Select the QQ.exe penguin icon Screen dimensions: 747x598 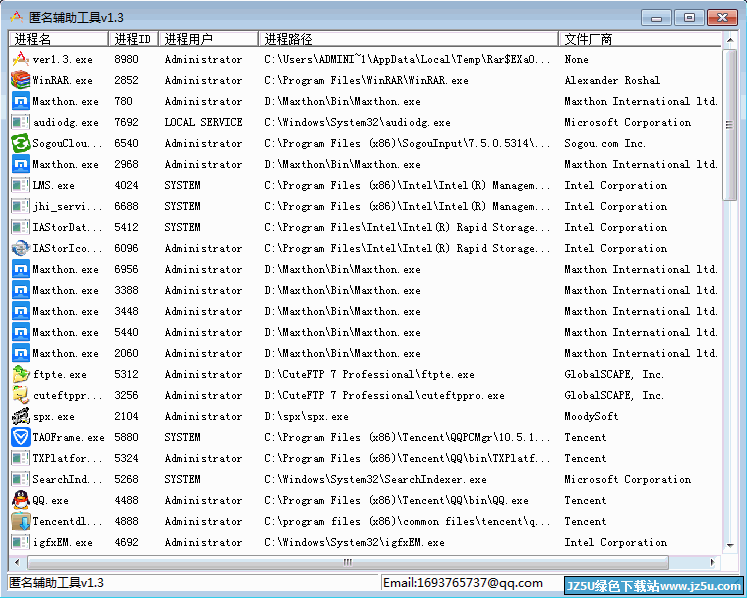(20, 500)
